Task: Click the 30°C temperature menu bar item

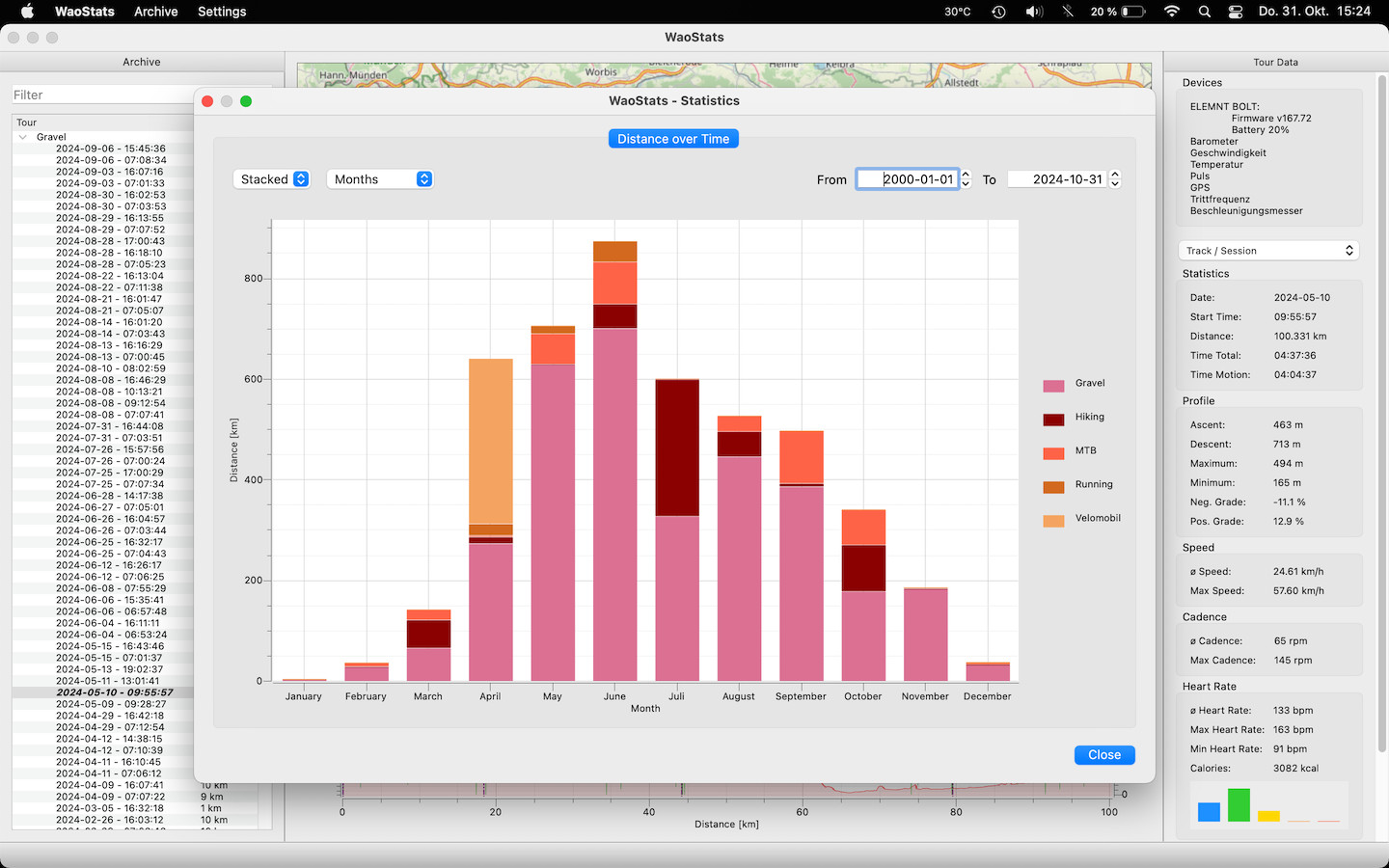Action: pos(958,12)
